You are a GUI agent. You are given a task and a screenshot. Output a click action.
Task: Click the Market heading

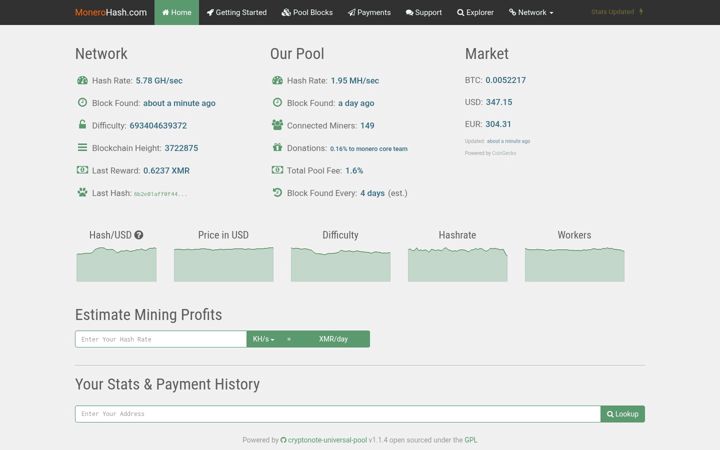(x=487, y=54)
